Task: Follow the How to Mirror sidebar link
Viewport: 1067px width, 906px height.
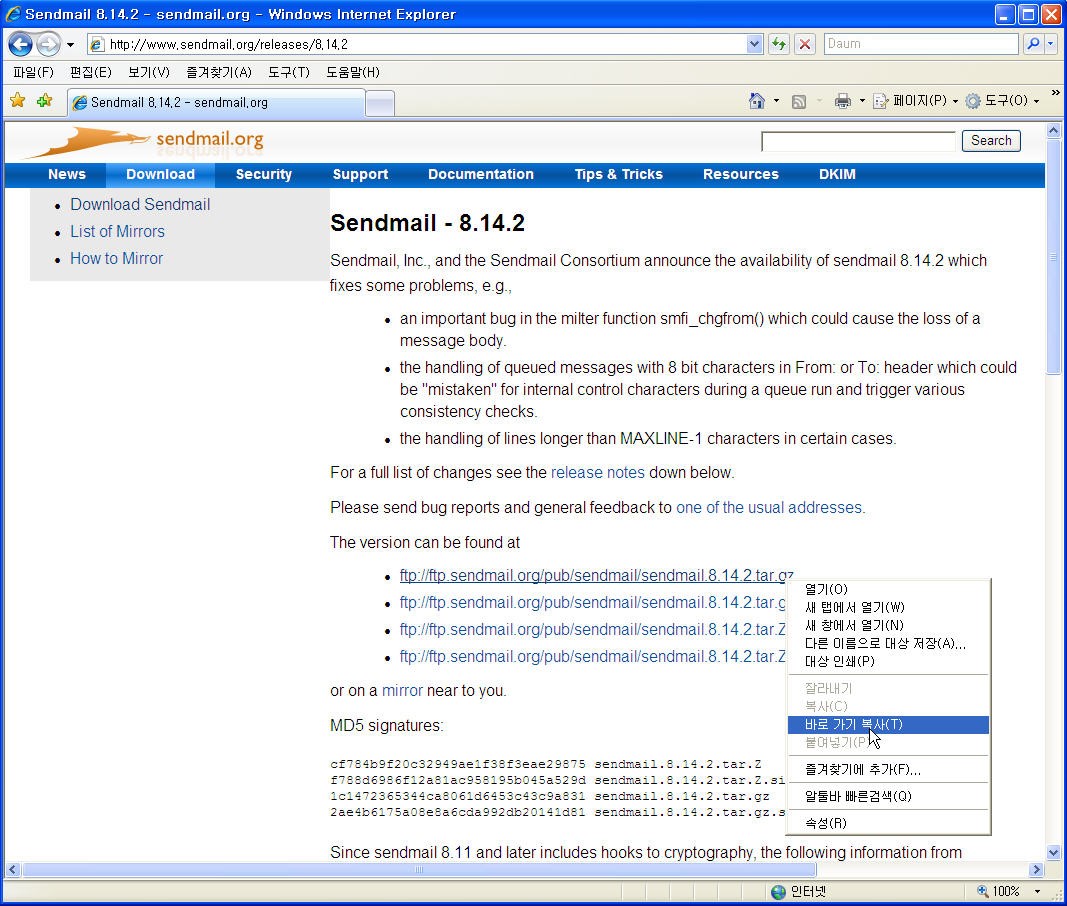Action: (x=116, y=259)
